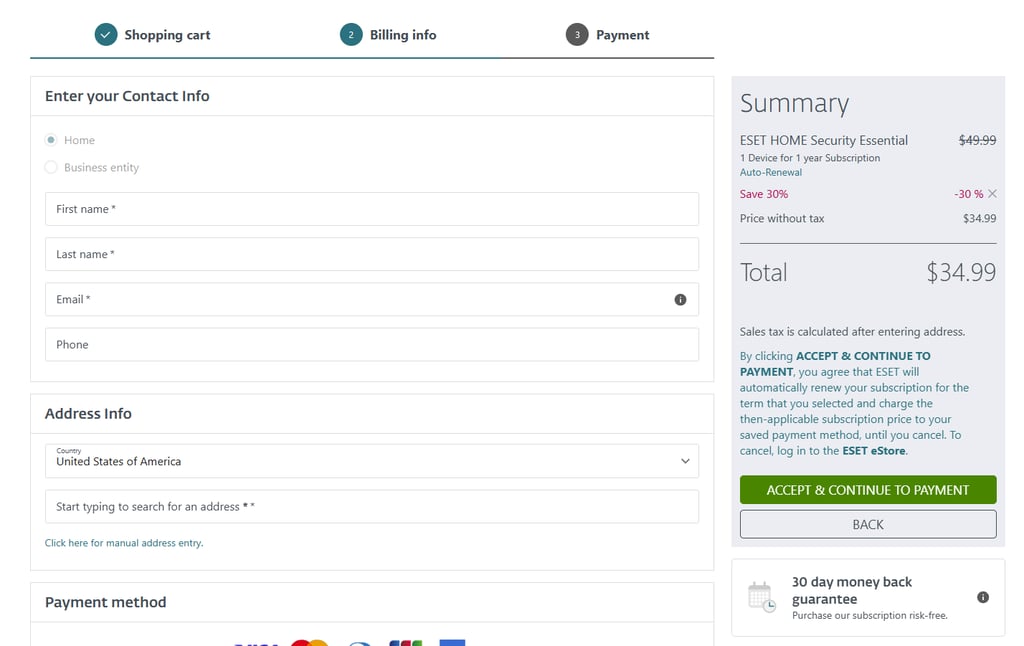Open the ESET eStore link

click(874, 451)
